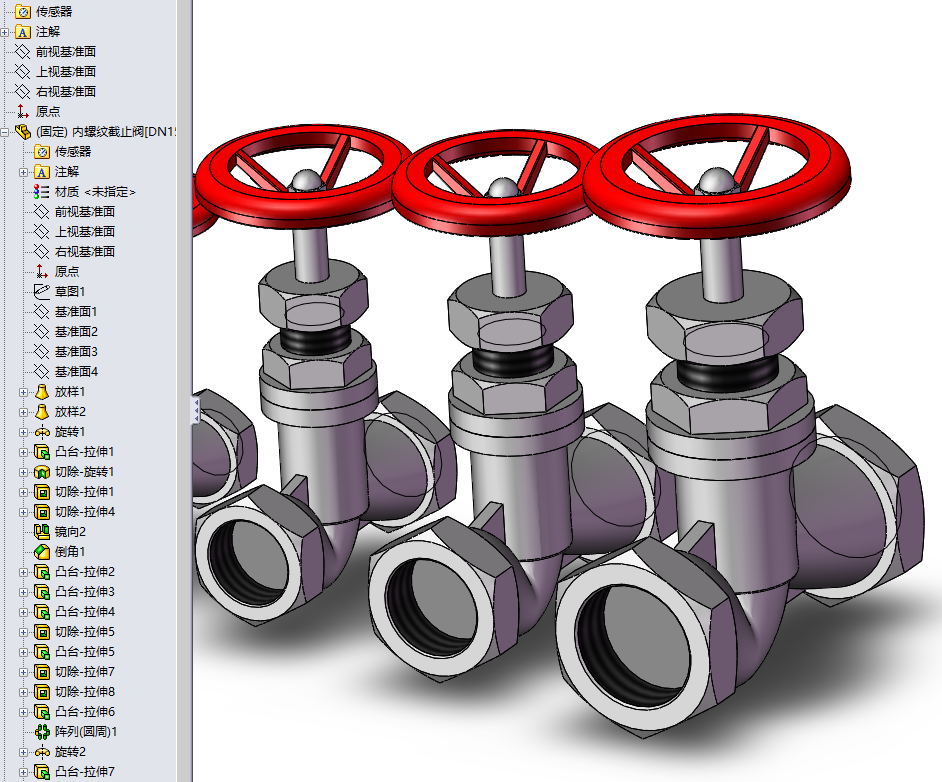Click the 切除-旋转1 revolved cut icon

[x=42, y=471]
